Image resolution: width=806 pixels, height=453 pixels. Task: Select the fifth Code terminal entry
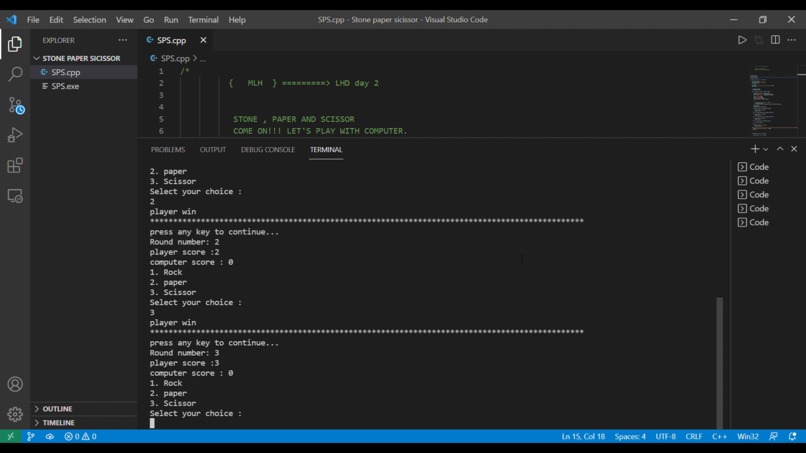tap(753, 223)
